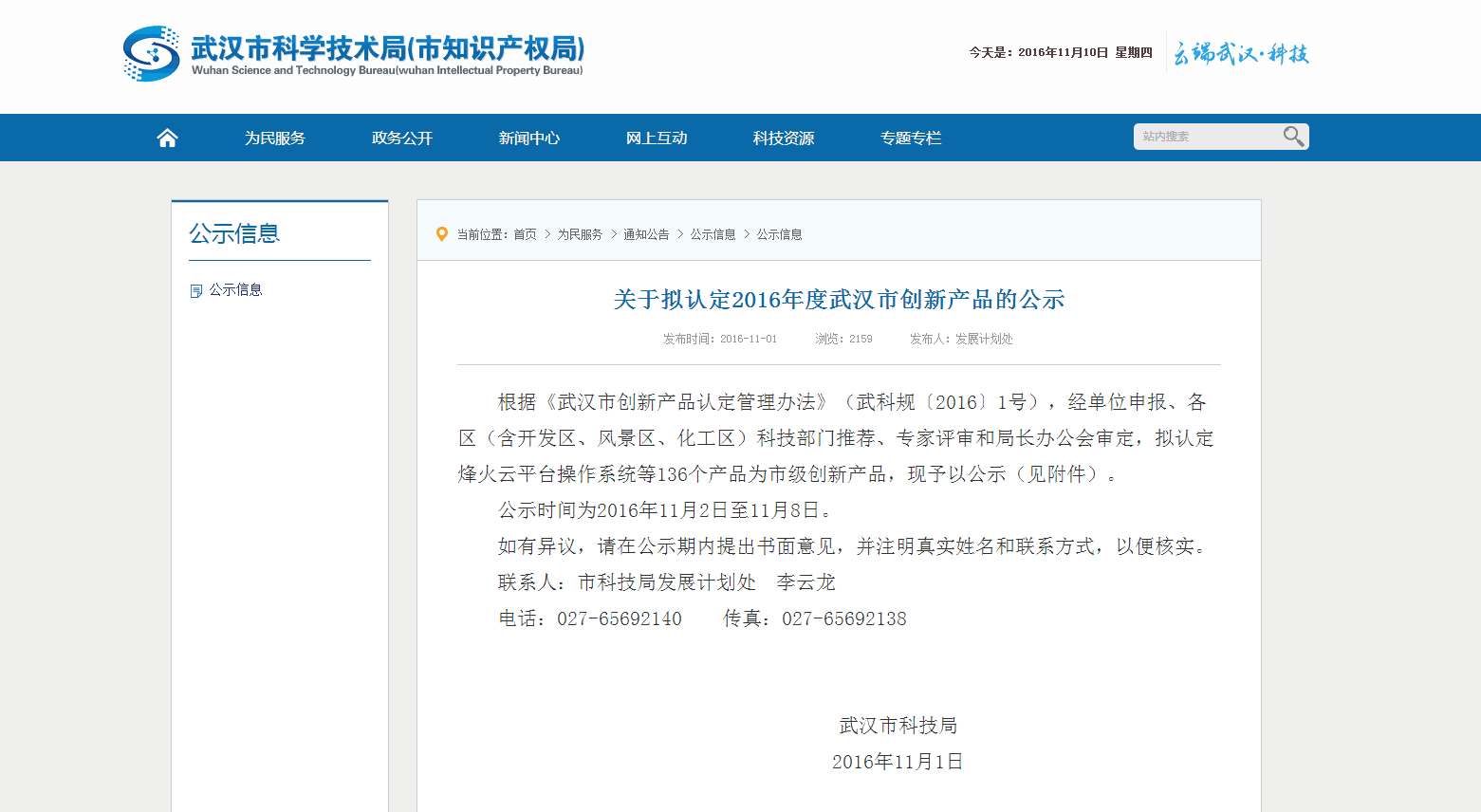
Task: Click the line 公示时间为2016年11月2日至11月8日
Action: [665, 510]
